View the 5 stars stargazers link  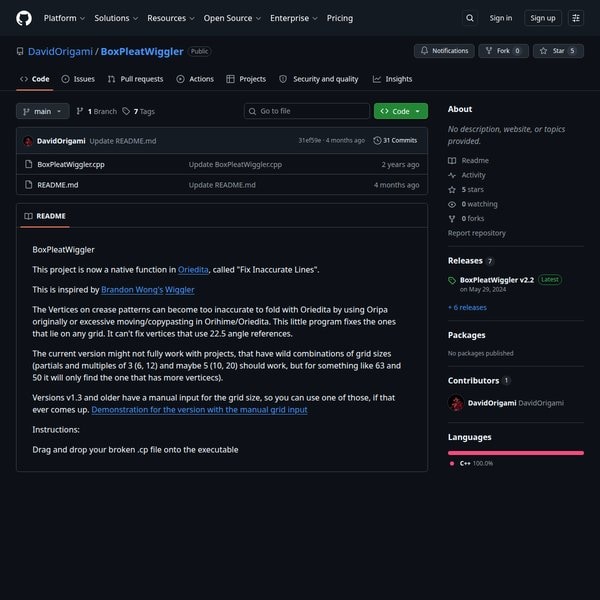tap(466, 189)
